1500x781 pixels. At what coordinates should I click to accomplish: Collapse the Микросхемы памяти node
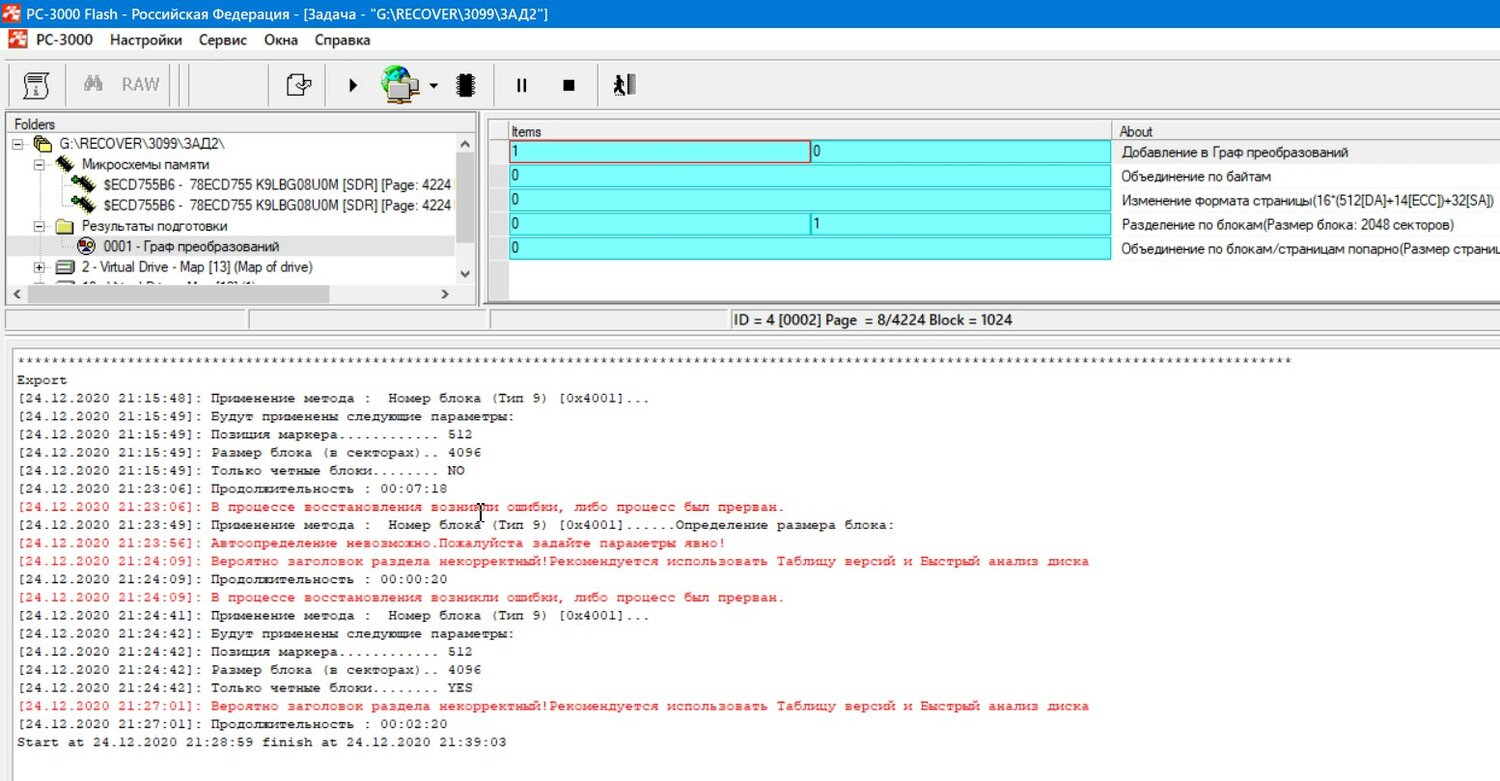[x=39, y=164]
